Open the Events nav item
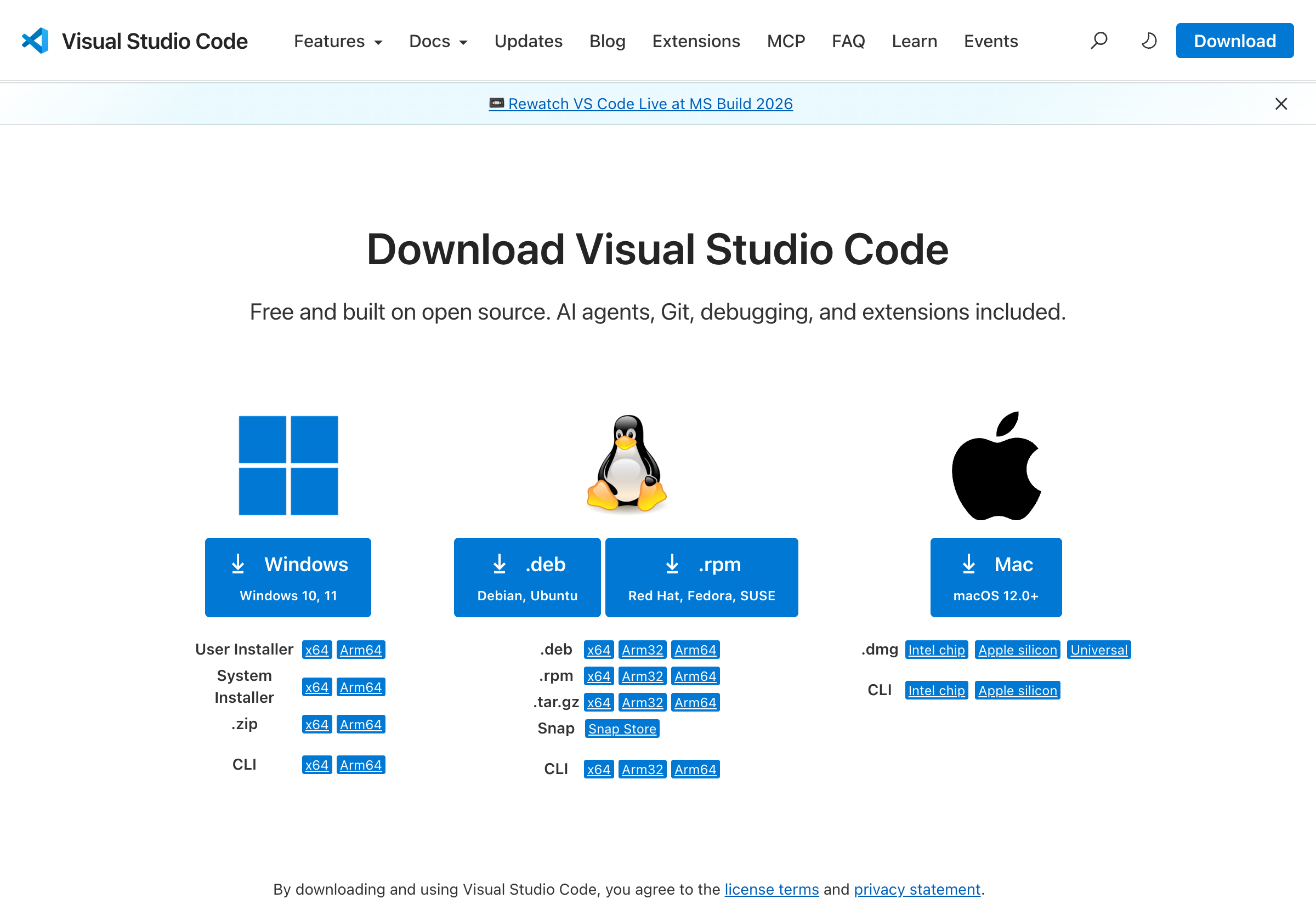 point(991,41)
